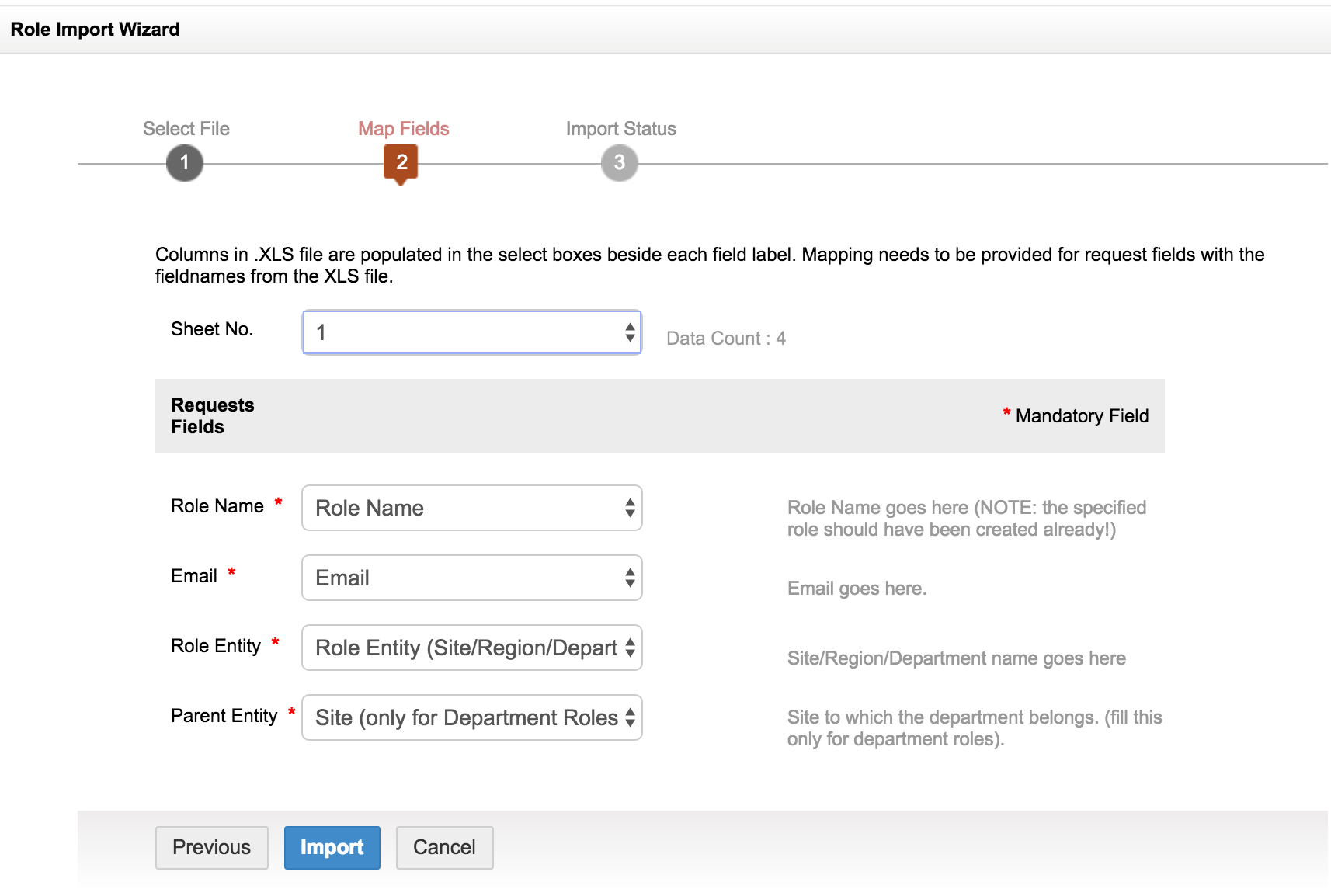Cancel the role import wizard
Screen dimensions: 1331x896
444,847
